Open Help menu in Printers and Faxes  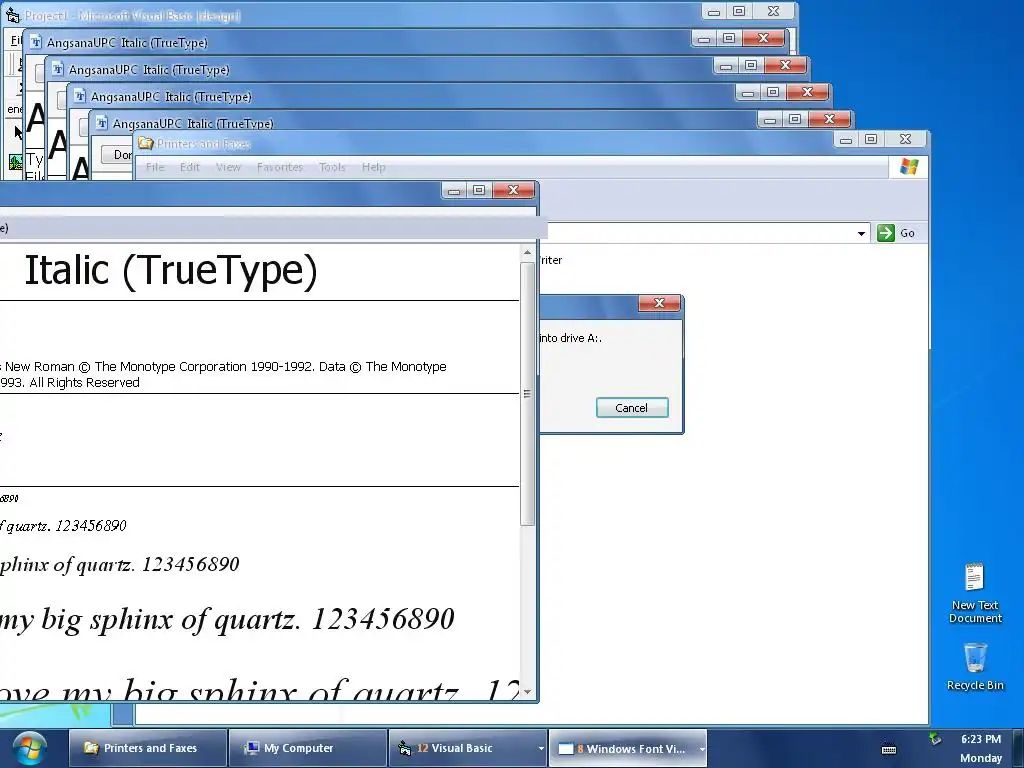click(x=374, y=167)
